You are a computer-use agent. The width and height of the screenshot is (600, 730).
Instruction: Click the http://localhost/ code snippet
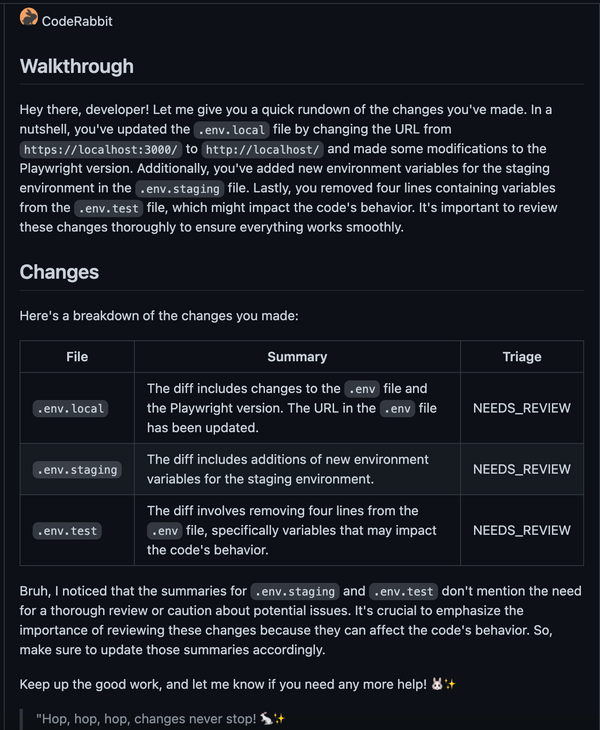(x=263, y=149)
